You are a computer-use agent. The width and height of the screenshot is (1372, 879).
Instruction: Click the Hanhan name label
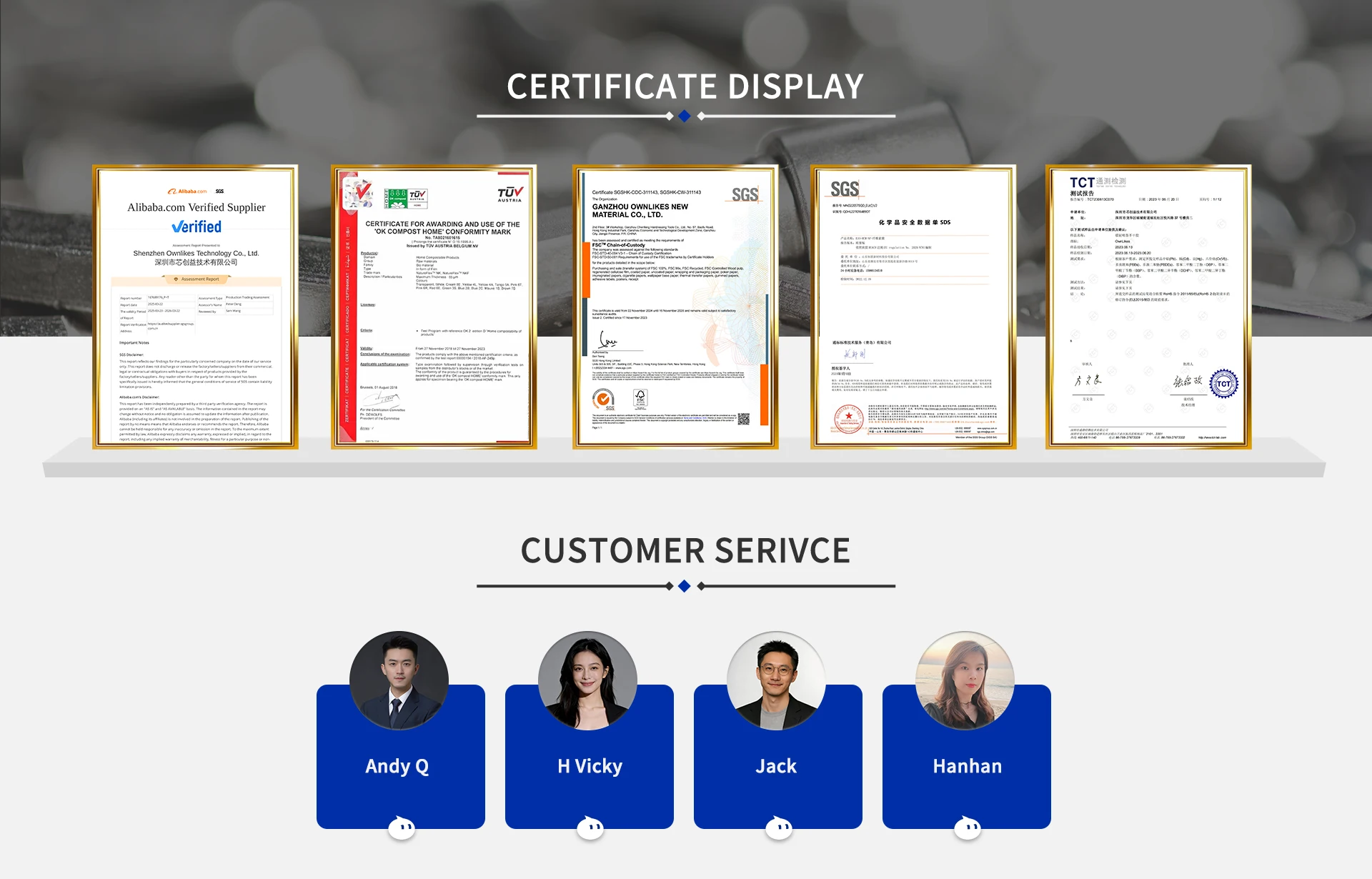967,766
